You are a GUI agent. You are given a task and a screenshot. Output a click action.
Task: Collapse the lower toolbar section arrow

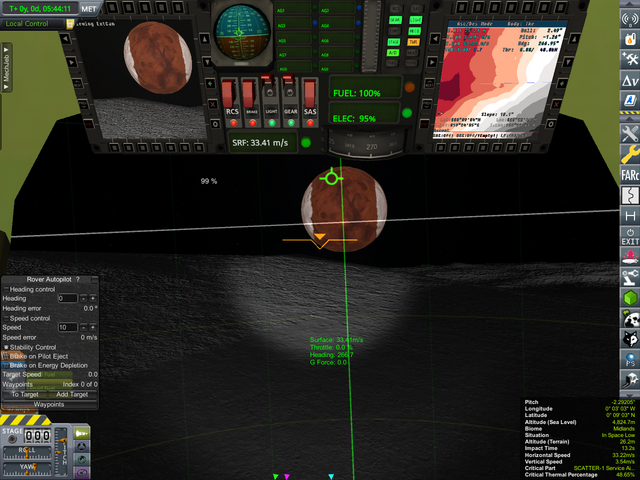[630, 119]
